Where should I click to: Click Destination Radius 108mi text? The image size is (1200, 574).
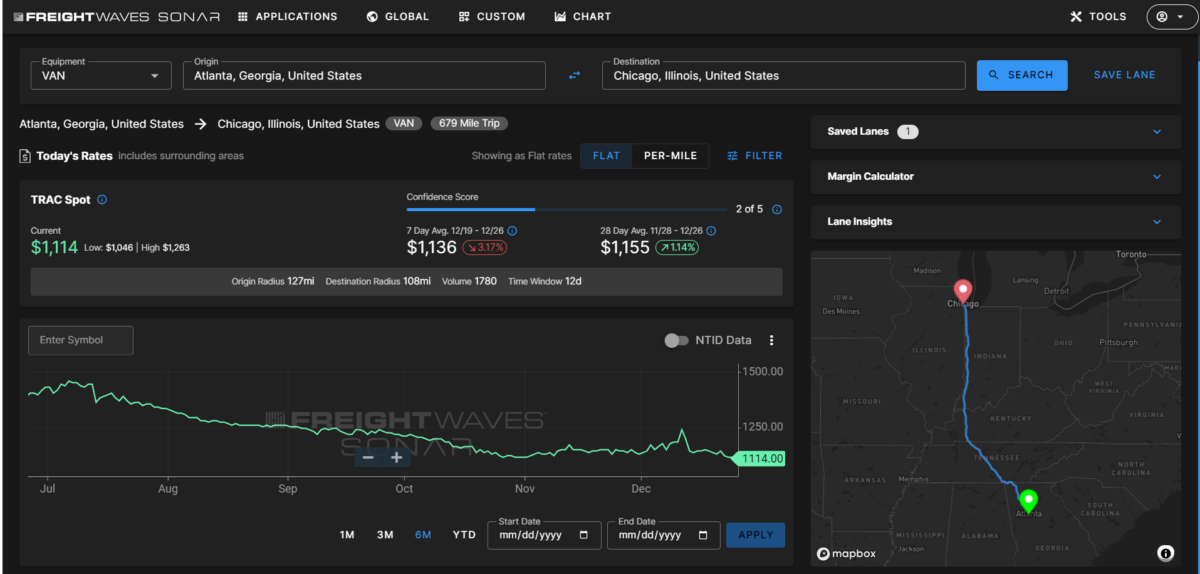tap(379, 282)
